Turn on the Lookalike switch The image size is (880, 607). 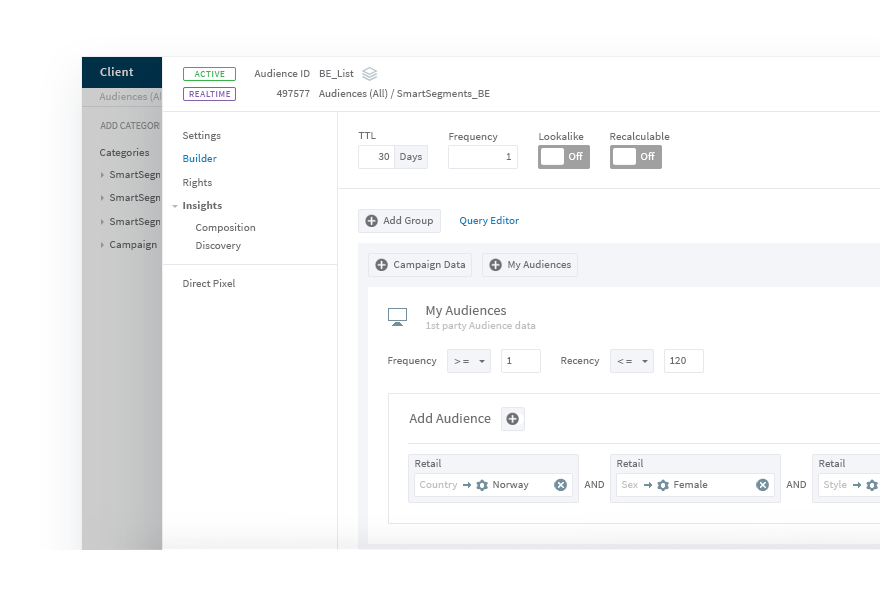point(563,157)
